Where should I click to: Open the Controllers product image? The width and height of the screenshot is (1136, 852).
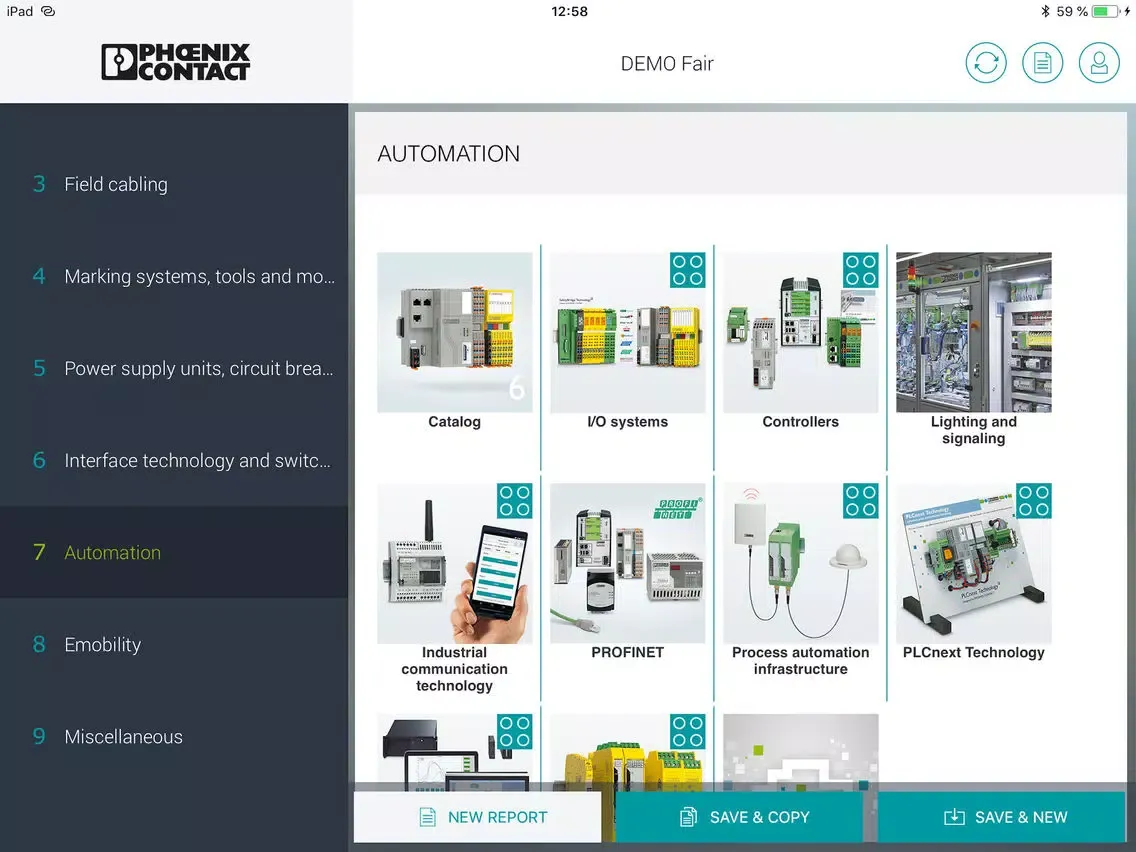click(x=801, y=333)
